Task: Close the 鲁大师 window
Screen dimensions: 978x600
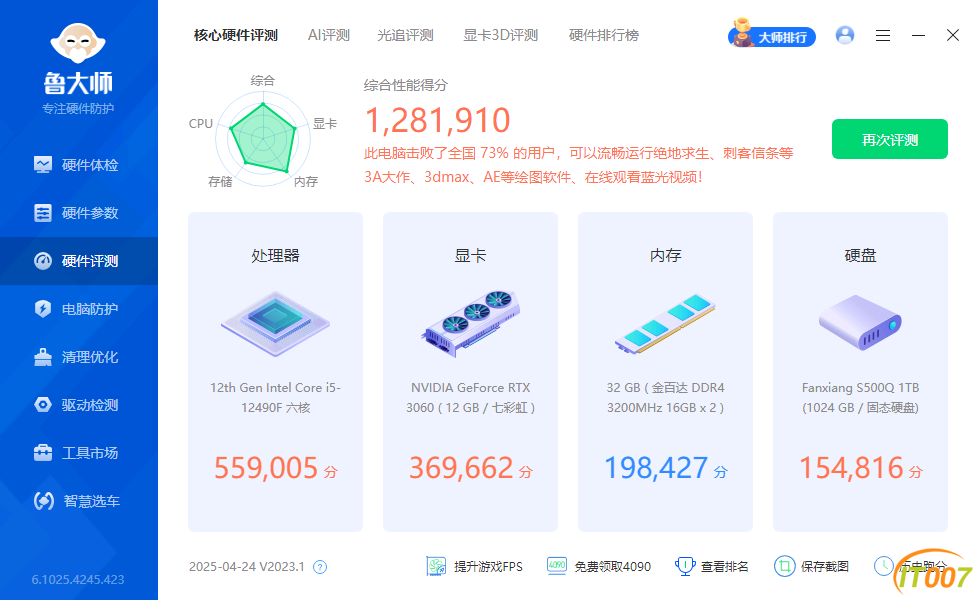Action: [x=952, y=35]
